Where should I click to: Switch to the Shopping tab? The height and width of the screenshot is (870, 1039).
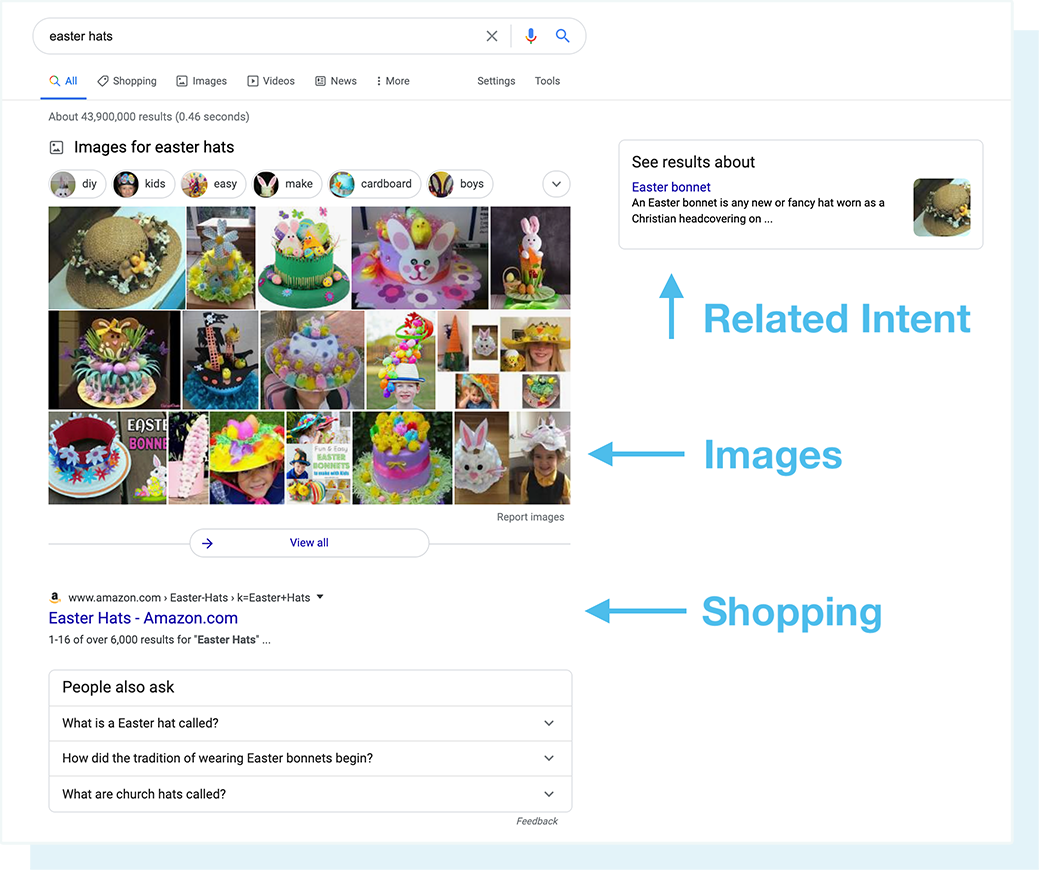point(127,81)
